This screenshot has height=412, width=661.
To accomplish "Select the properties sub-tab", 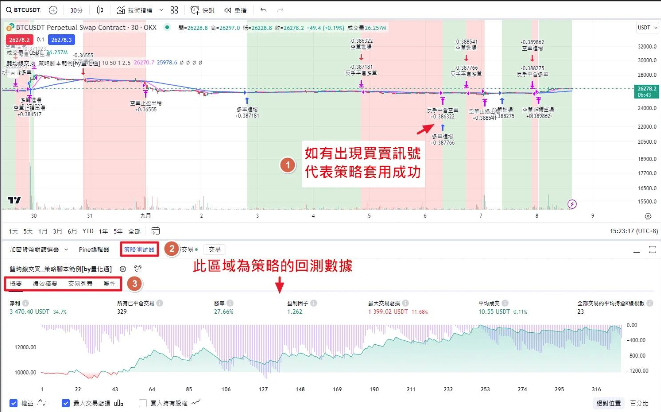I will 109,284.
